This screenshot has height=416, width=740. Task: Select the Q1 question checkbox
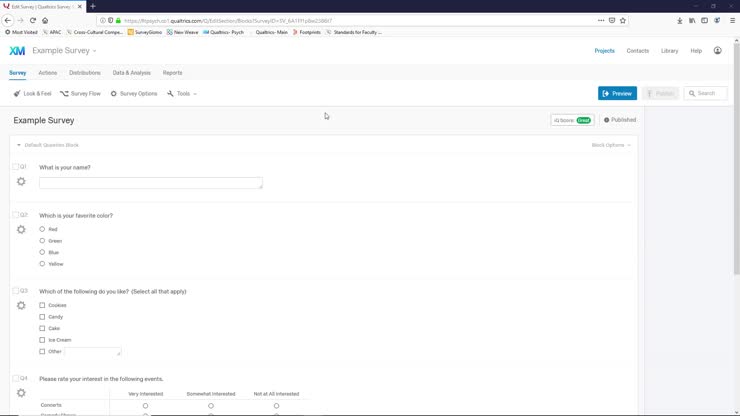[x=15, y=166]
